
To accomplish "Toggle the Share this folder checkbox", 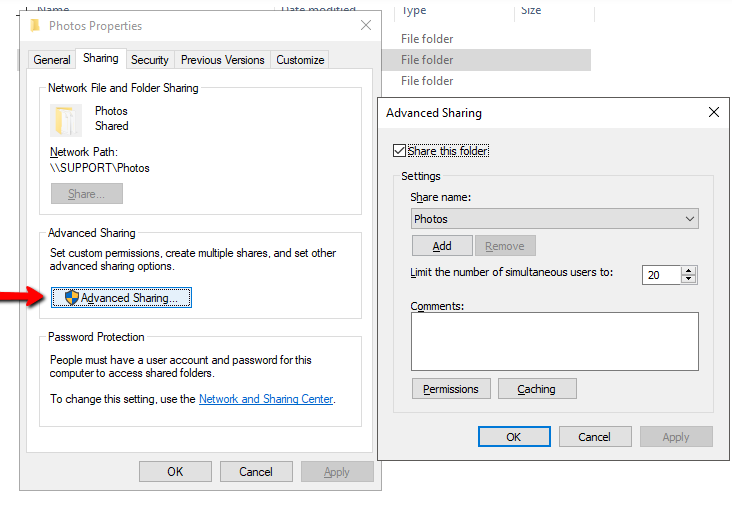I will [x=399, y=151].
